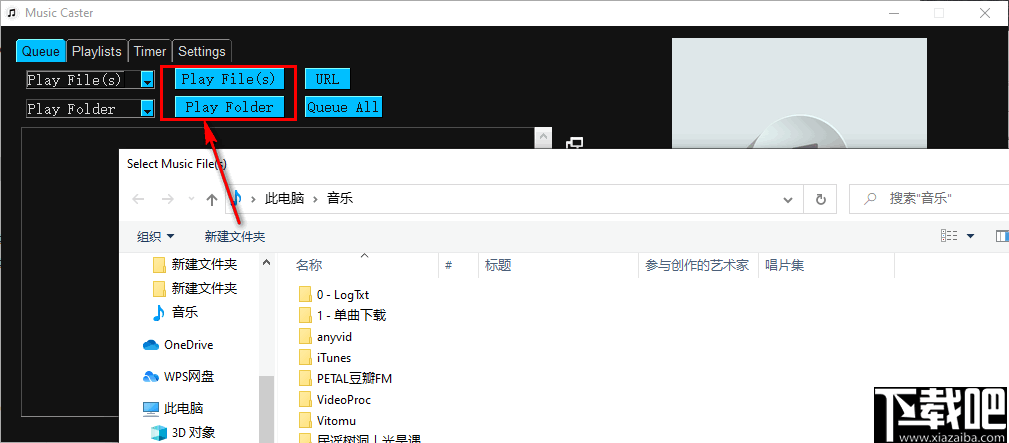This screenshot has width=1009, height=443.
Task: Click the blue Play Folder button
Action: click(x=229, y=107)
